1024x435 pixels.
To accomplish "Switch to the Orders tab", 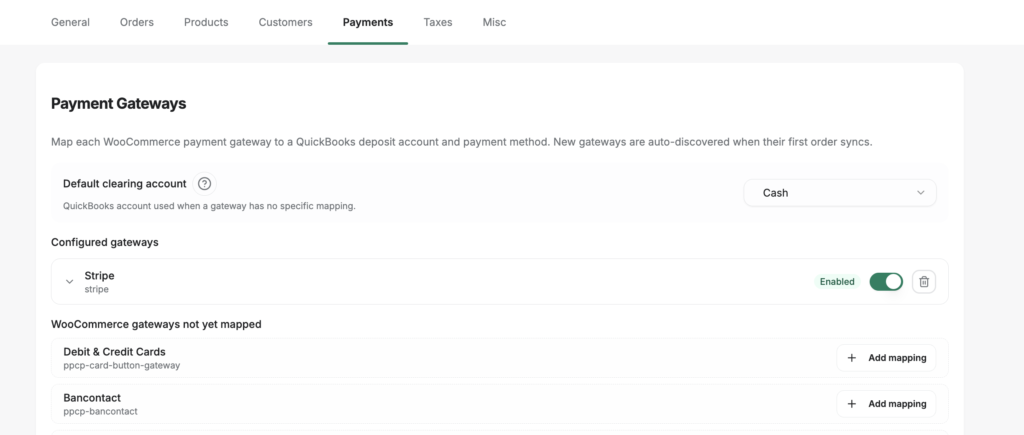I will [x=136, y=22].
